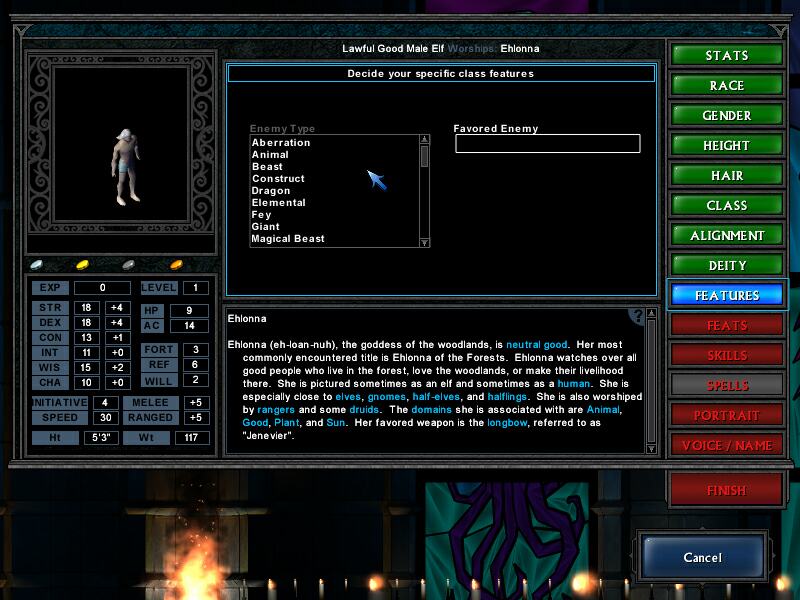Click the Favored Enemy field
The width and height of the screenshot is (800, 600).
point(547,144)
